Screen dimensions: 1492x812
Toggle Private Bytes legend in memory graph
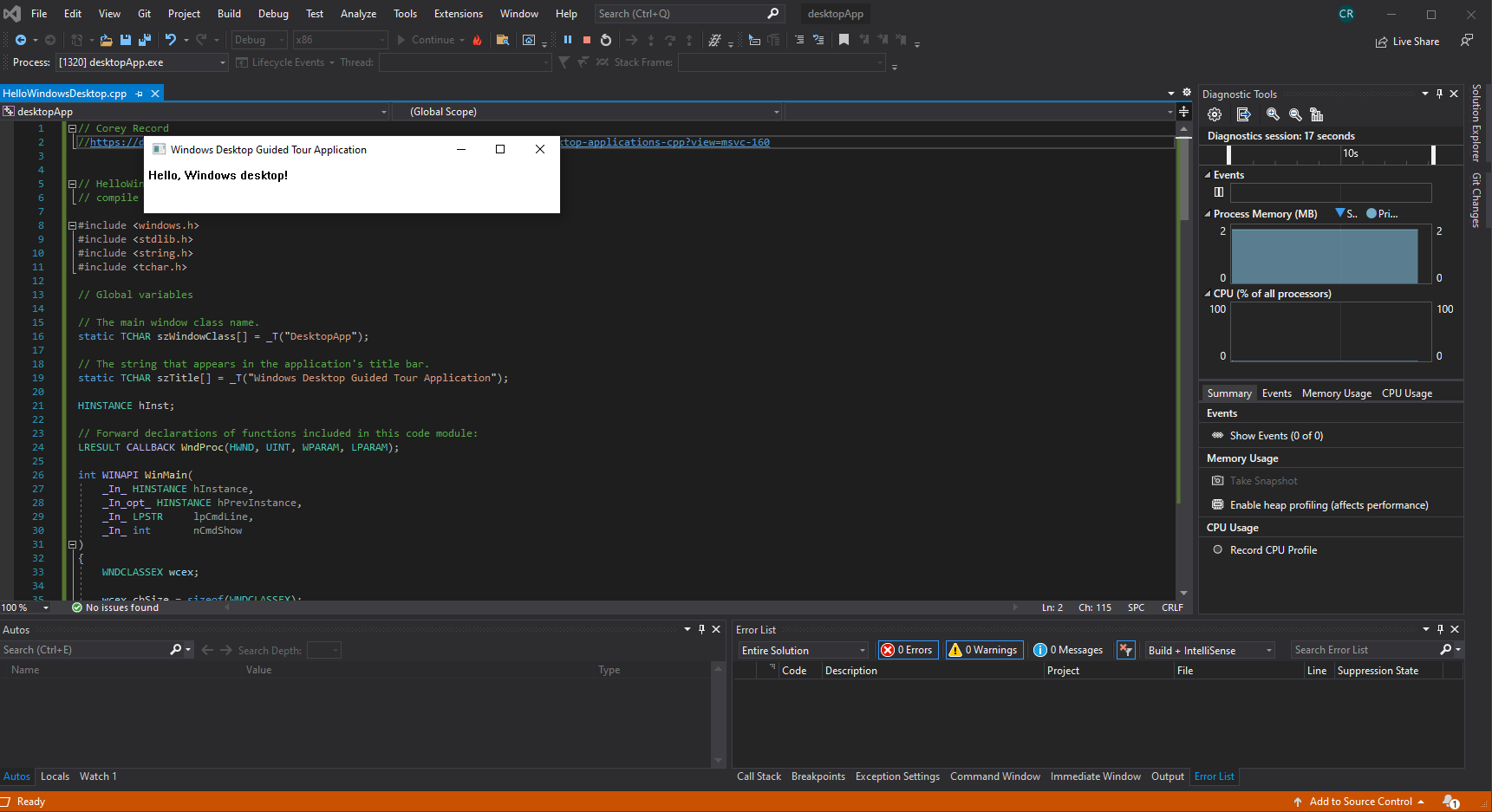[1382, 214]
